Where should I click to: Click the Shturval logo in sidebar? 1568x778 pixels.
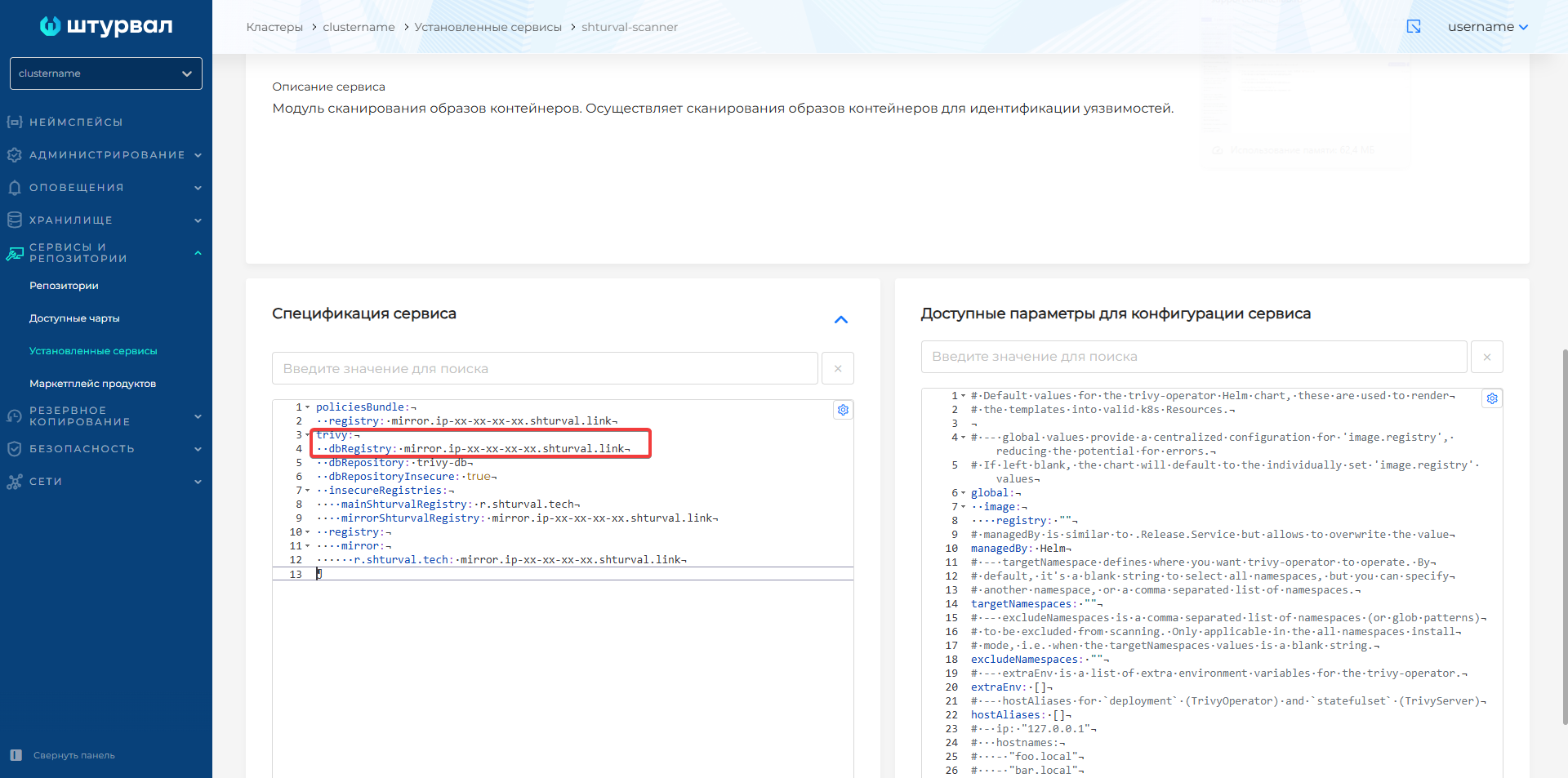[x=106, y=26]
